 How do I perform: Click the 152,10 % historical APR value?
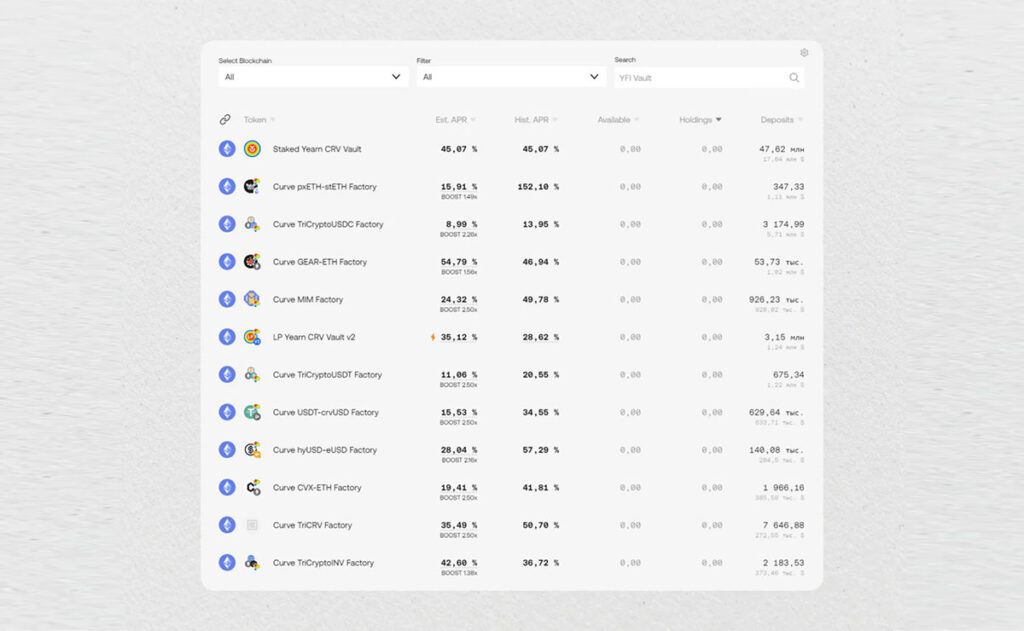(538, 187)
